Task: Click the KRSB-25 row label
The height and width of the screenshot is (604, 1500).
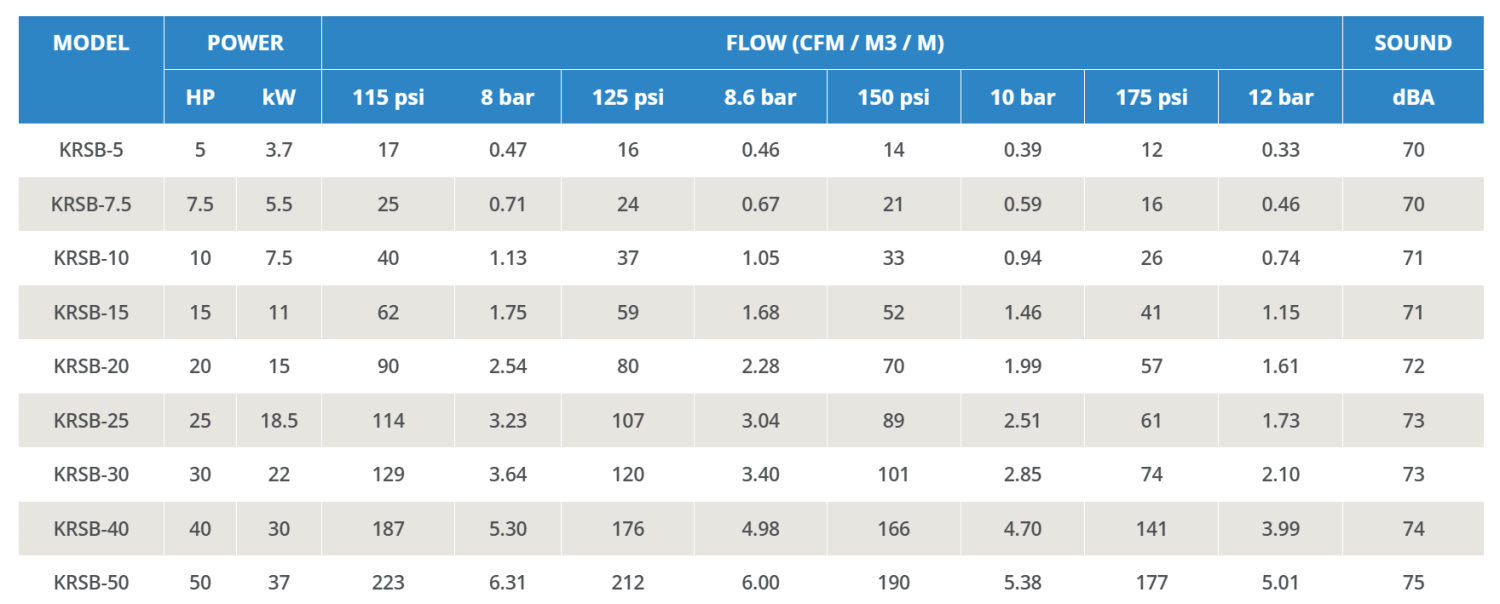Action: [91, 420]
